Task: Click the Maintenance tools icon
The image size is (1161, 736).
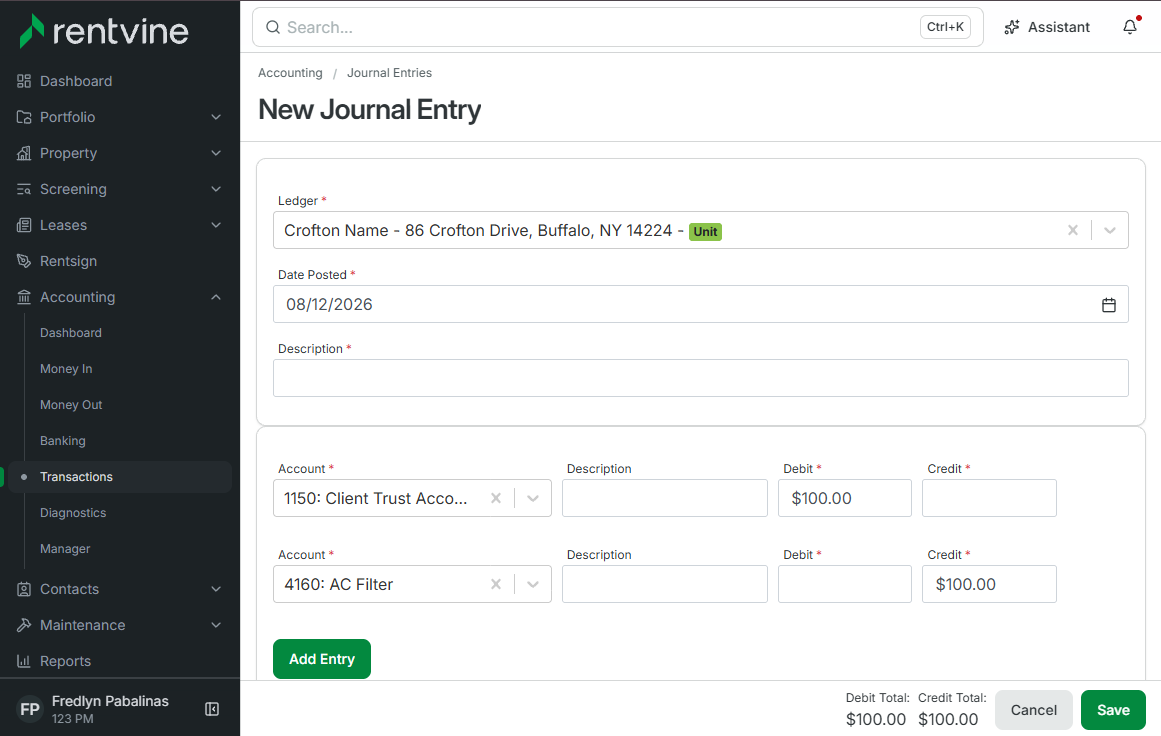Action: 24,625
